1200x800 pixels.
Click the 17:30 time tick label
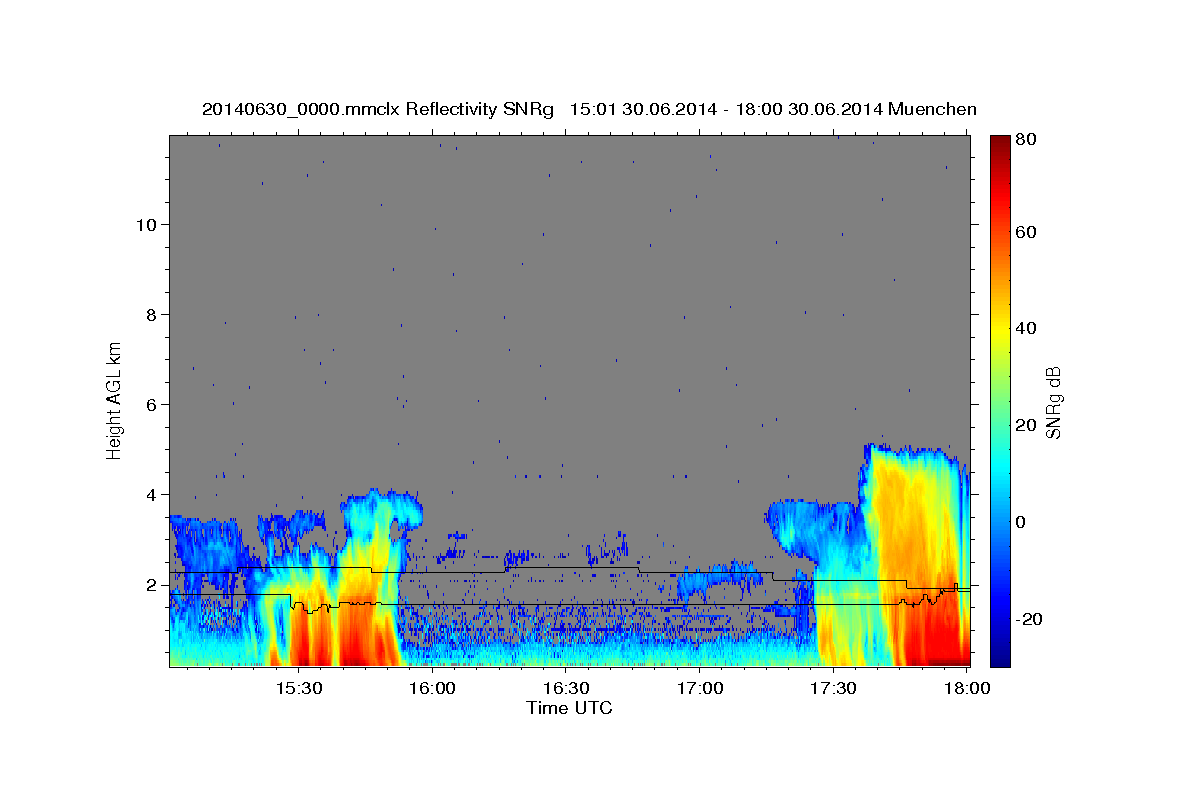(x=833, y=688)
